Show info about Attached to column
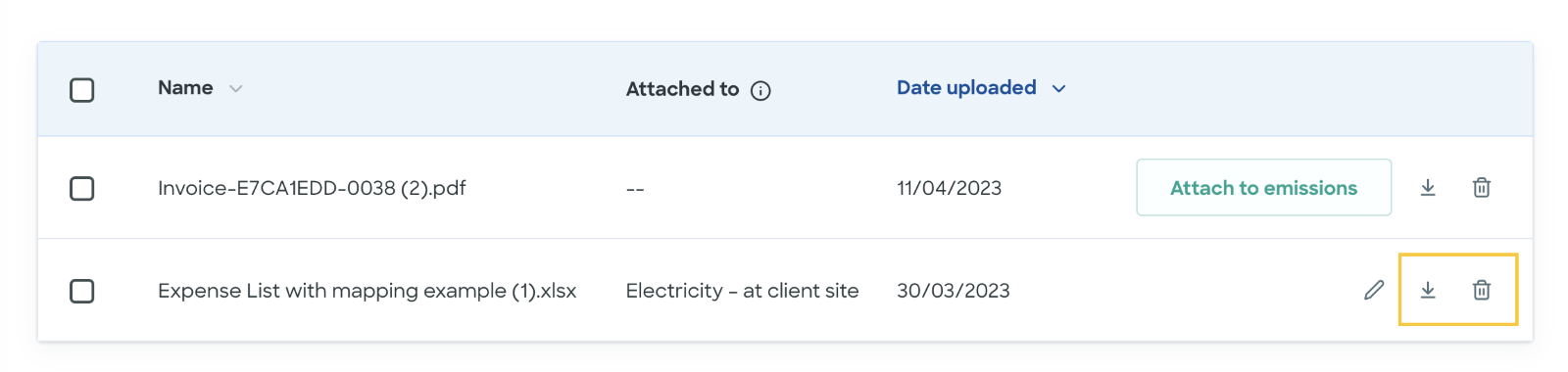The width and height of the screenshot is (1568, 372). pos(760,91)
